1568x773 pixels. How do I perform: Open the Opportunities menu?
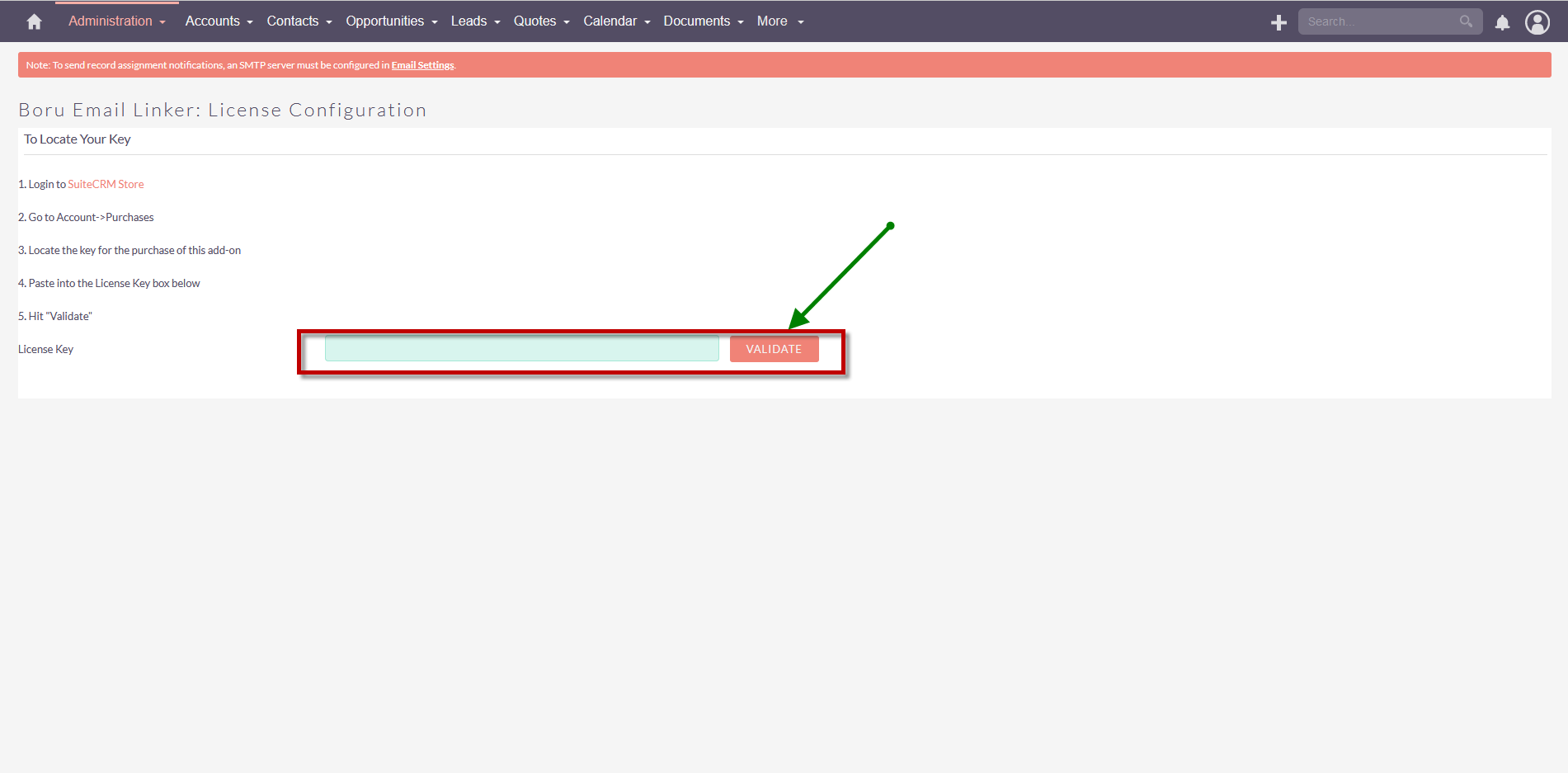(x=384, y=21)
